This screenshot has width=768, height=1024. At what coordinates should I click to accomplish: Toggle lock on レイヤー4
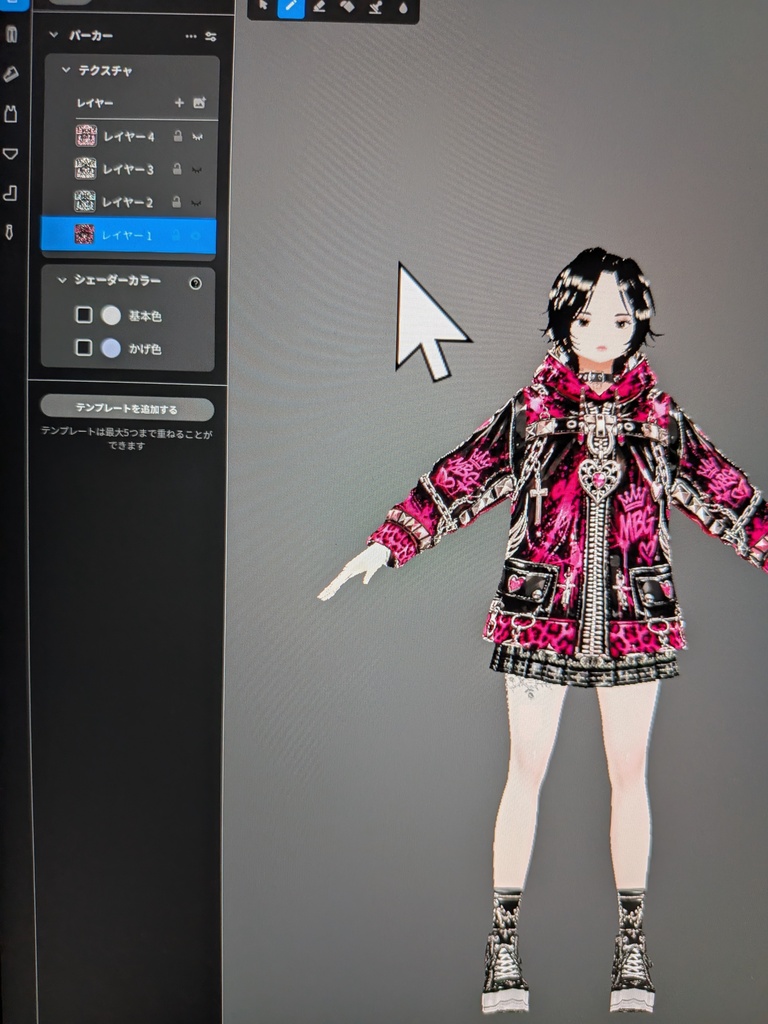tap(177, 136)
